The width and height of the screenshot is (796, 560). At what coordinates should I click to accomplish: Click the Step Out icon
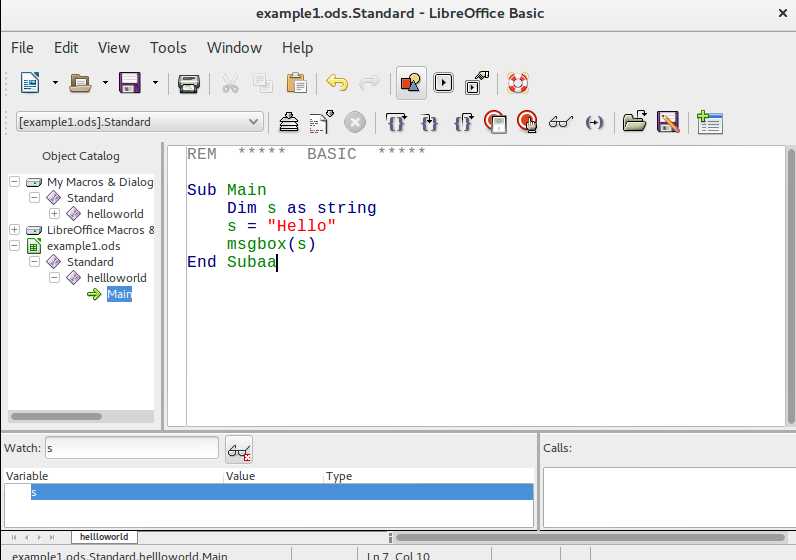pos(463,122)
